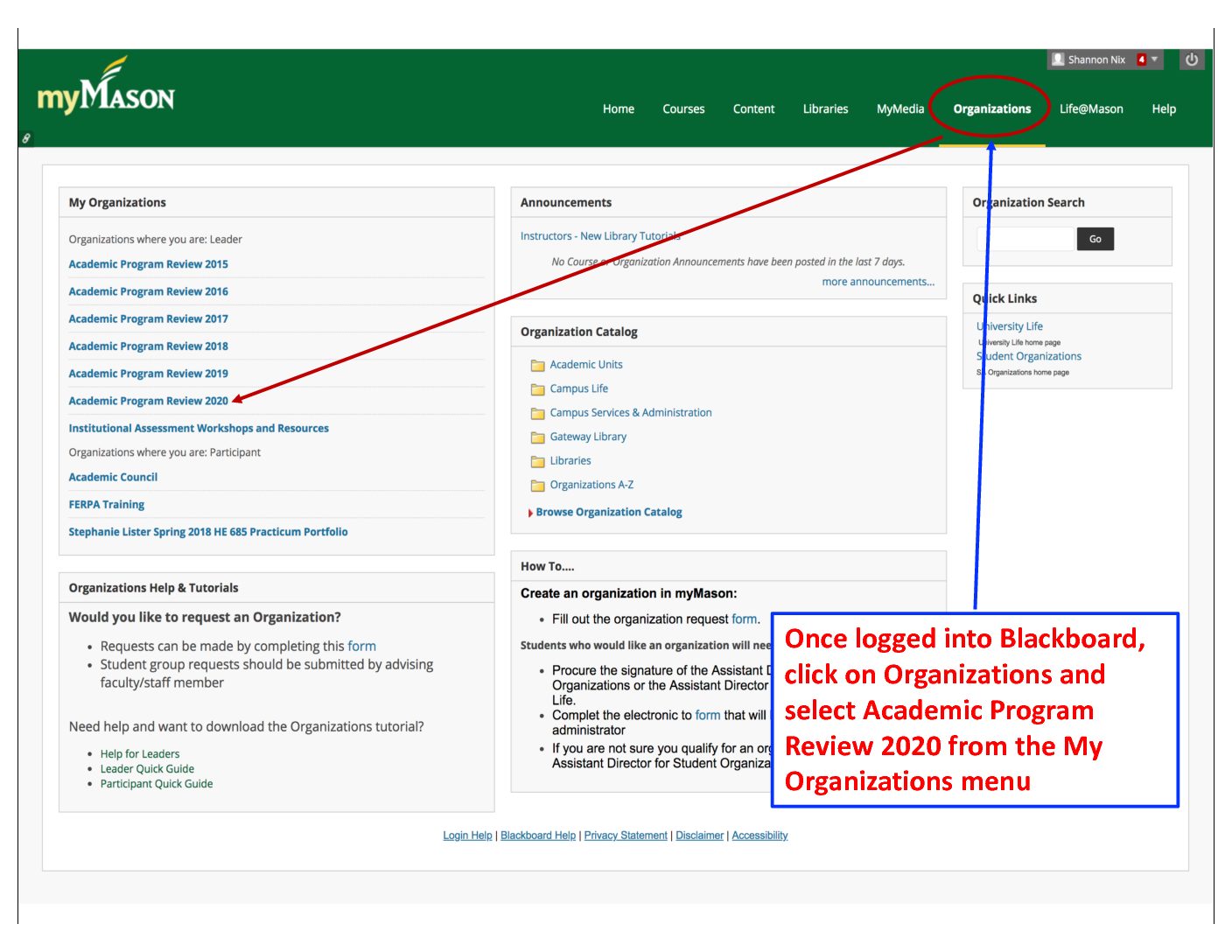The width and height of the screenshot is (1232, 952).
Task: Open the Academic Units catalog link
Action: coord(586,365)
